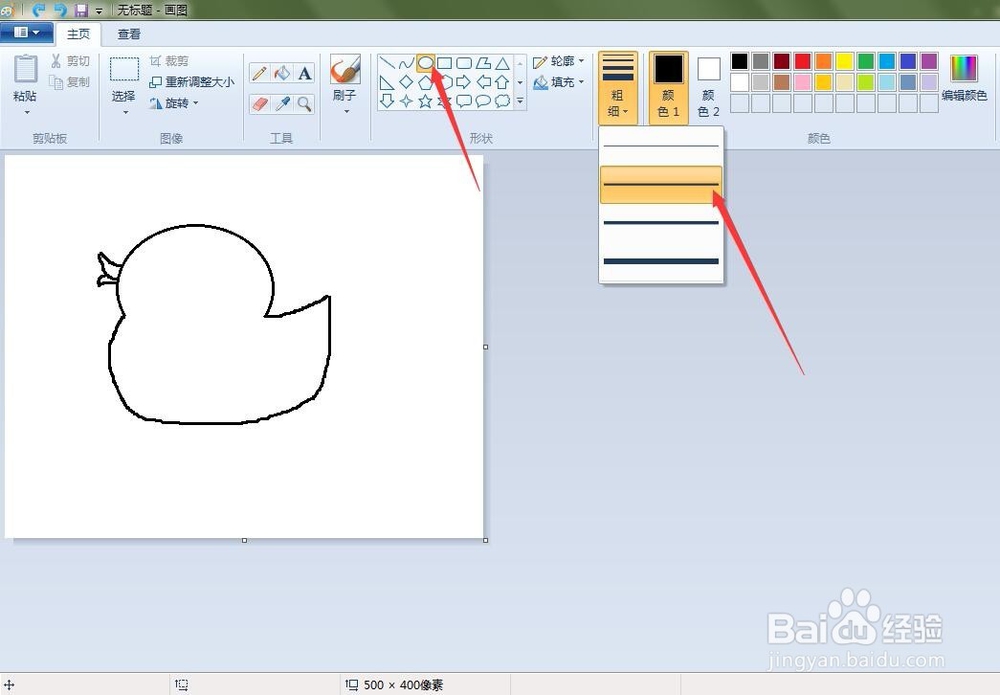
Task: Select the Rounded rectangular callout shape
Action: point(464,101)
